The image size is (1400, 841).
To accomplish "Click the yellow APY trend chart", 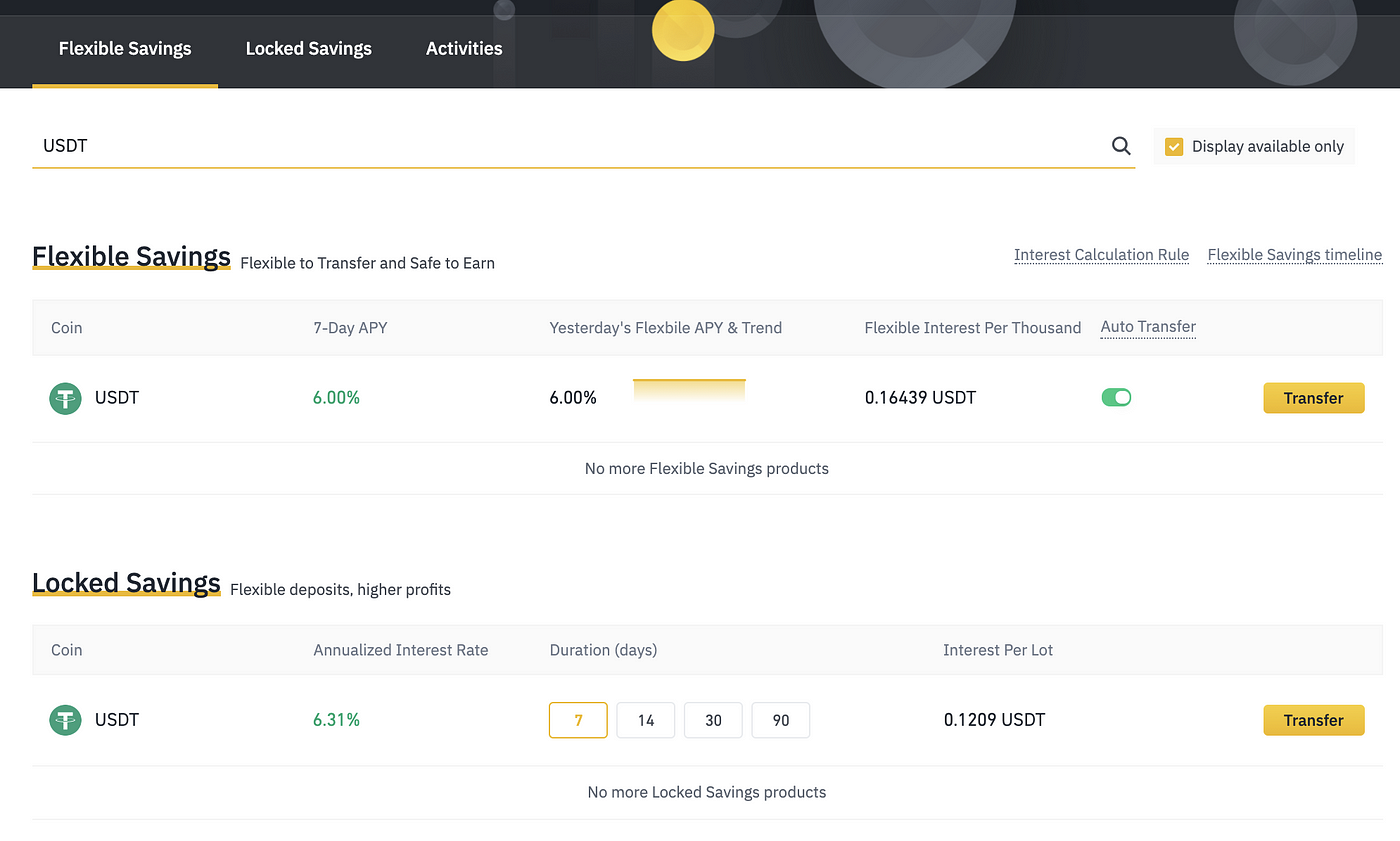I will coord(689,391).
